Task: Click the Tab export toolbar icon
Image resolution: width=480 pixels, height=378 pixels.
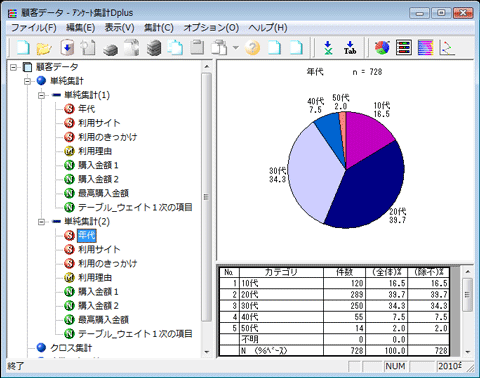Action: tap(350, 48)
